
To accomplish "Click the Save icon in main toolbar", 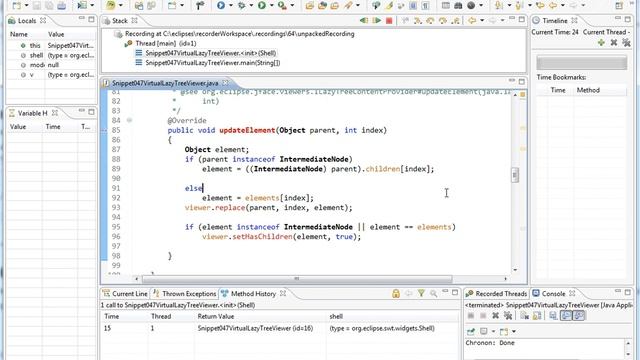I will tap(37, 5).
